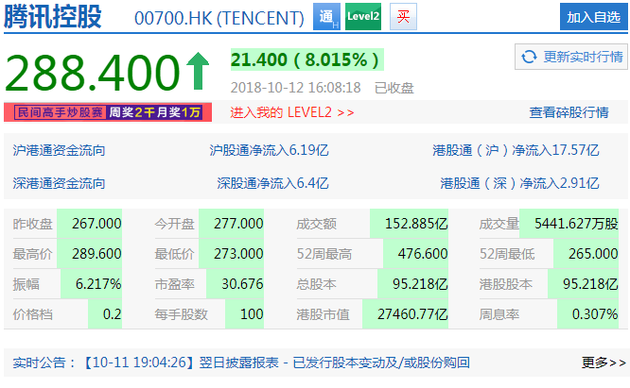
Task: Click 每手股数 value 100
Action: [252, 314]
